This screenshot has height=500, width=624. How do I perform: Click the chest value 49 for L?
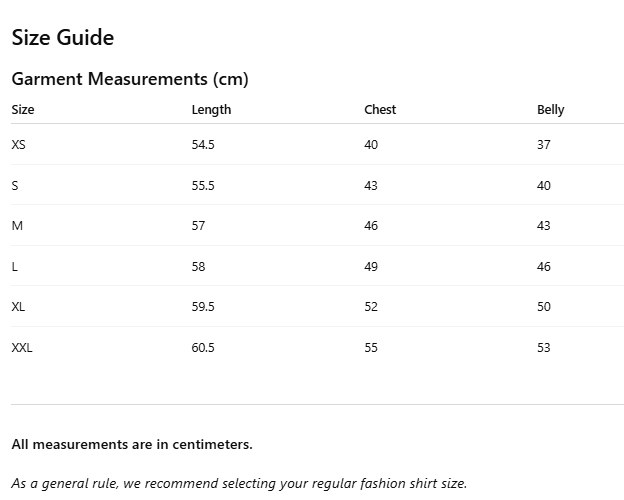(x=371, y=267)
